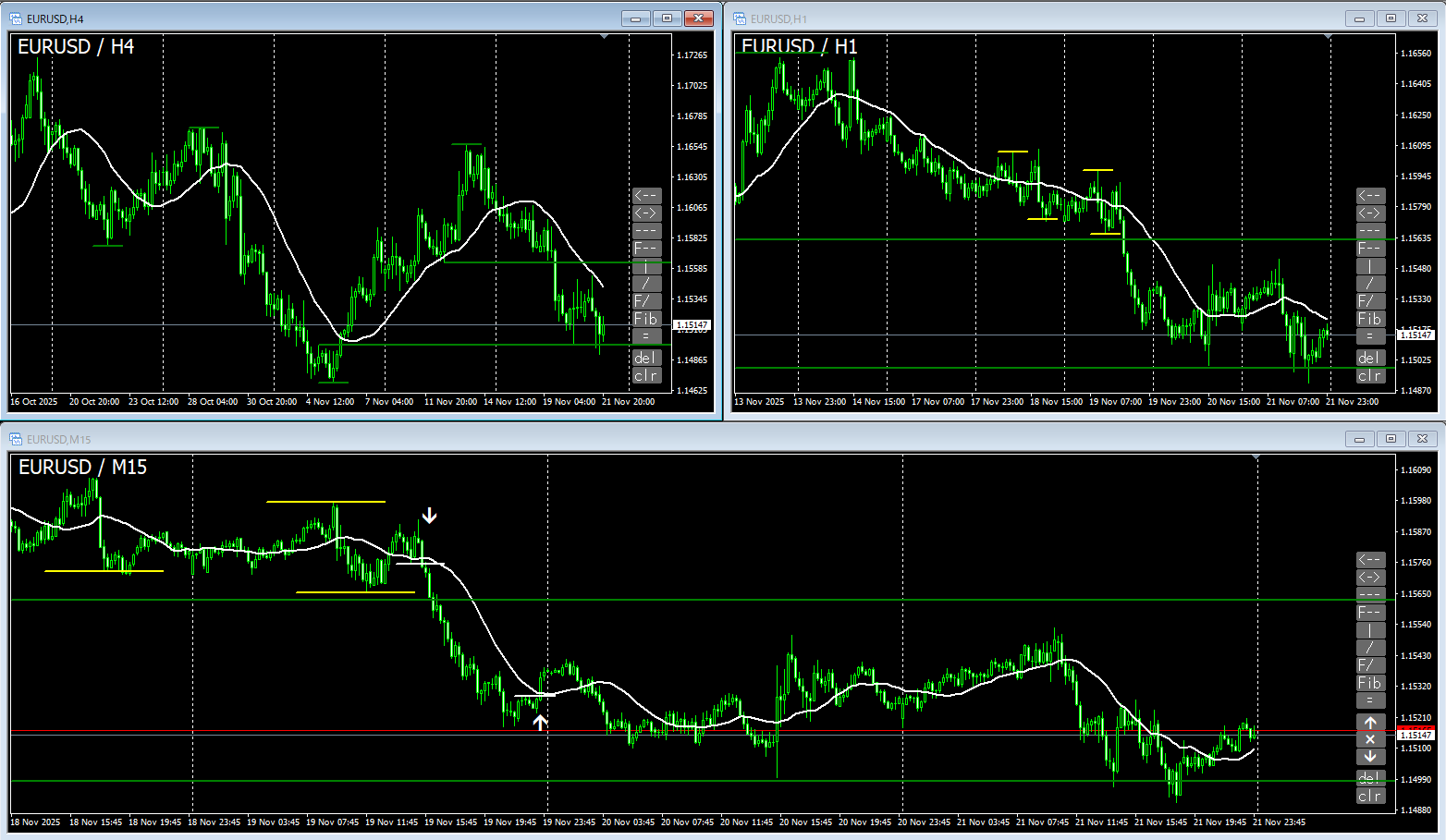1446x840 pixels.
Task: Click the 1.15147 price label in M15 chart
Action: click(x=1415, y=735)
